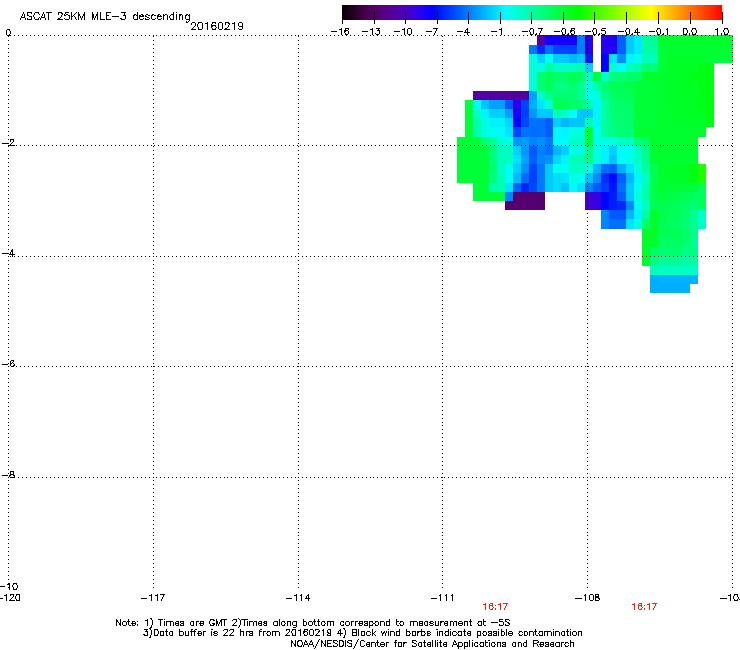Click the 1.0 colorbar label
The image size is (740, 650).
722,32
